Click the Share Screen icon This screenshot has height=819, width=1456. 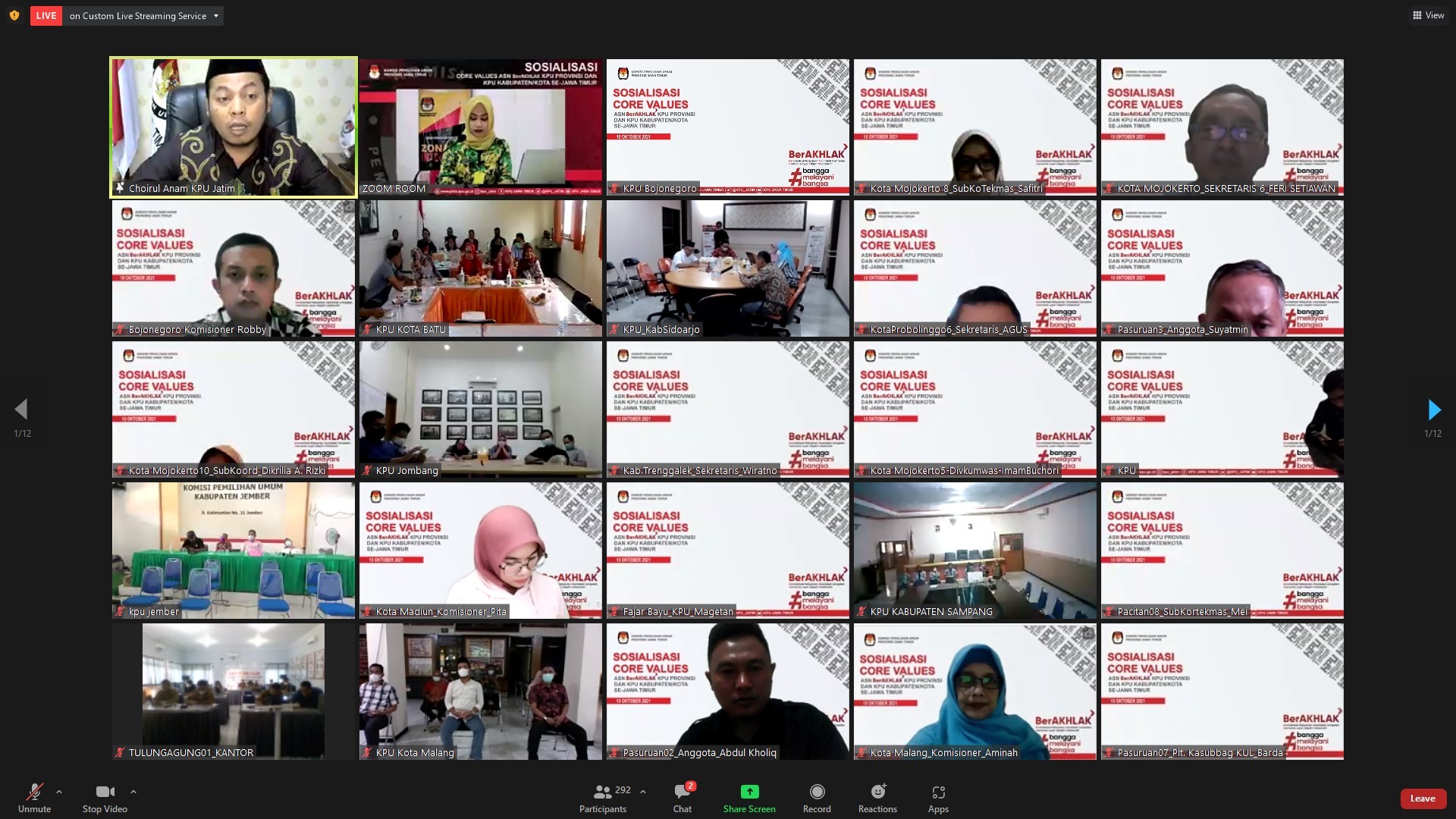pyautogui.click(x=749, y=792)
